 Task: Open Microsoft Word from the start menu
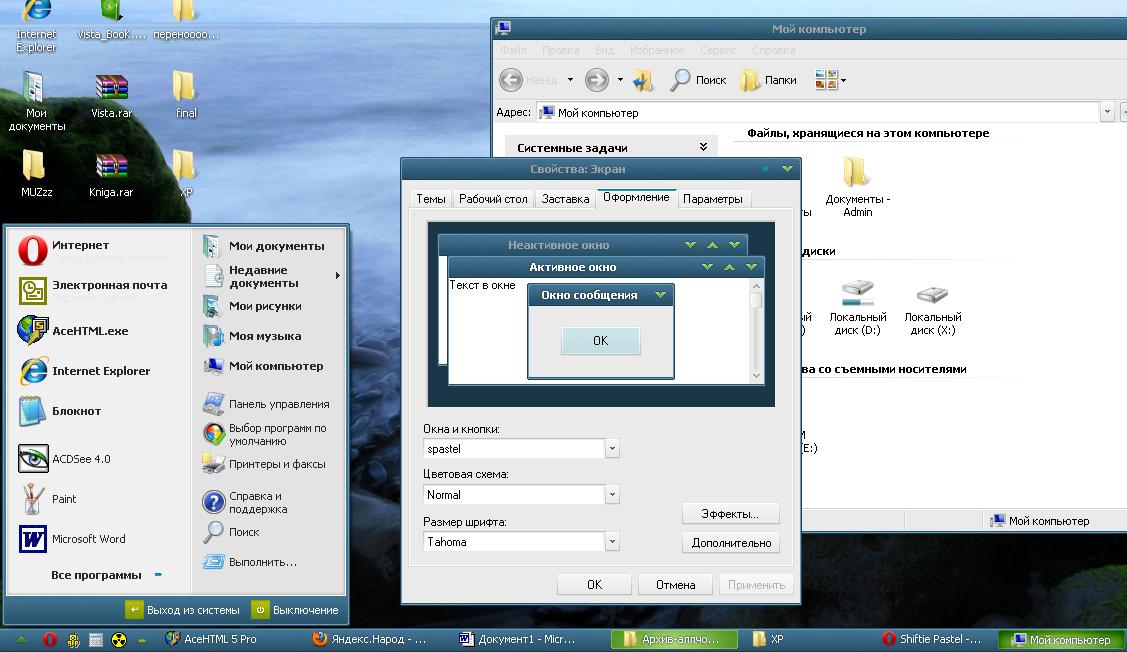[72, 539]
